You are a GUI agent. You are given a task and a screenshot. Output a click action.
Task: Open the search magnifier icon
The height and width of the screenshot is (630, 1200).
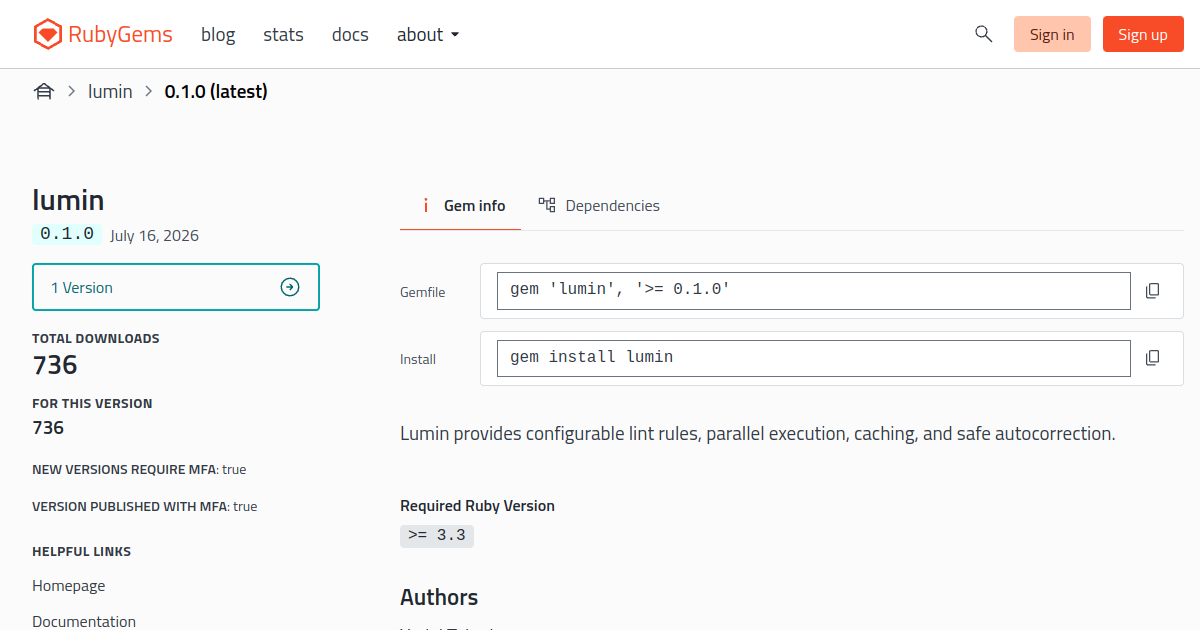click(x=983, y=34)
